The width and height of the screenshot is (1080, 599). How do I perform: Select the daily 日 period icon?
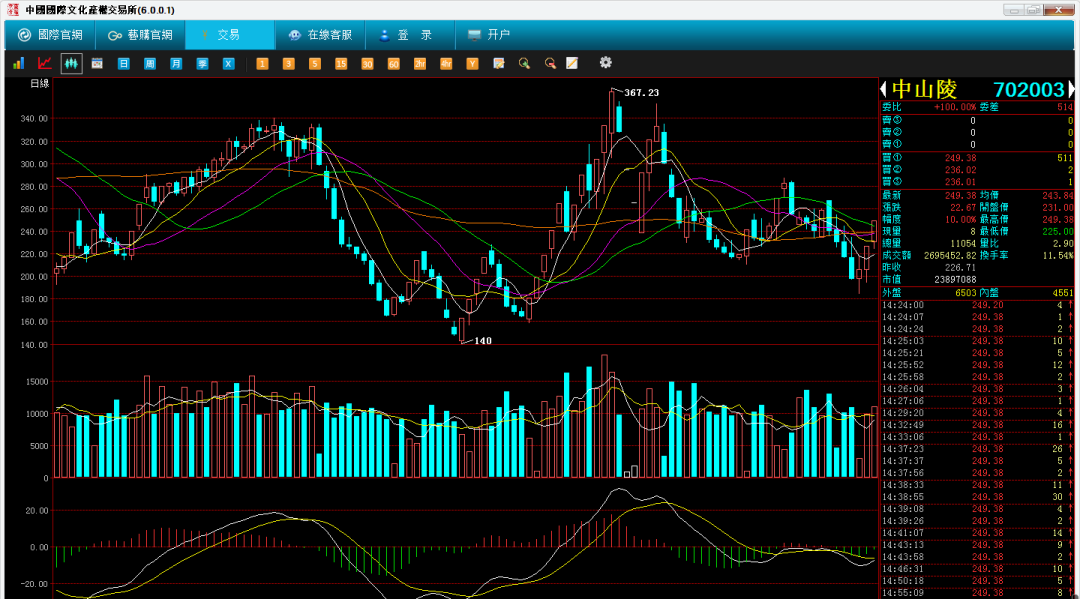pyautogui.click(x=123, y=63)
